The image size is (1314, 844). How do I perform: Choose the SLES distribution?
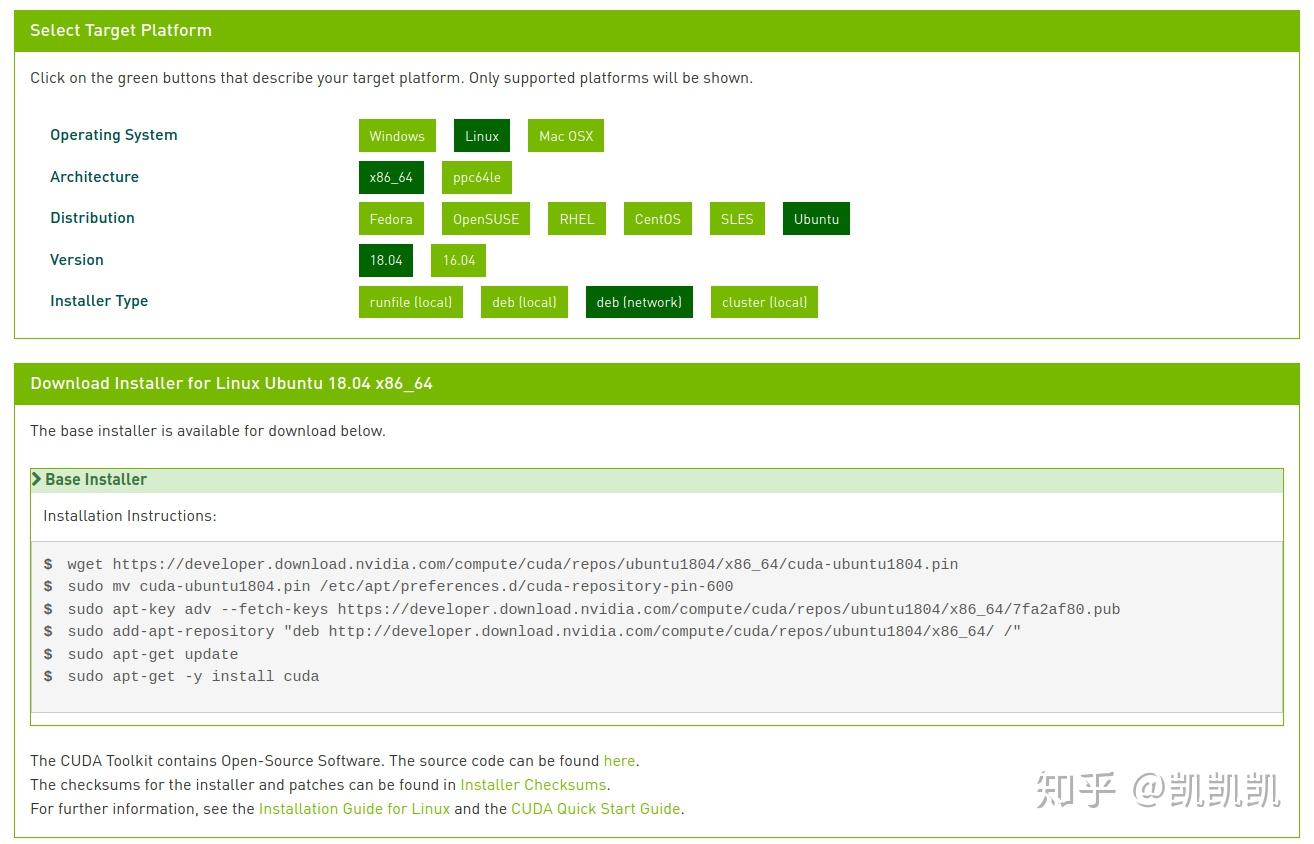(737, 219)
